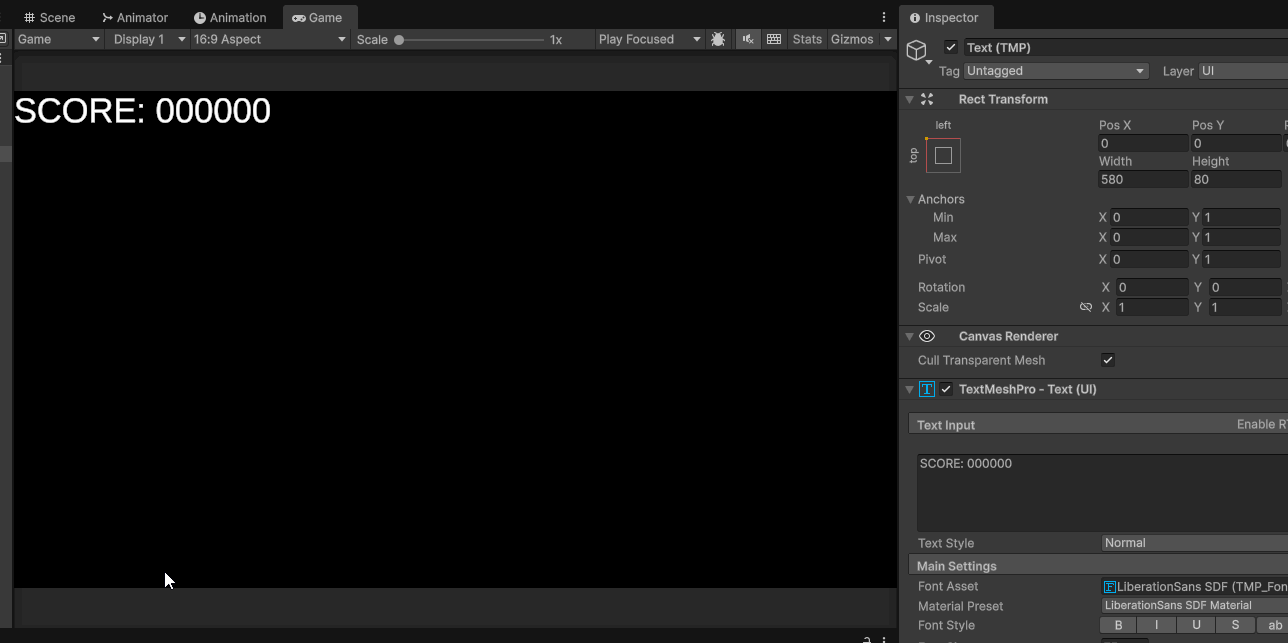Toggle the Gizmos button
The height and width of the screenshot is (643, 1288).
(852, 39)
